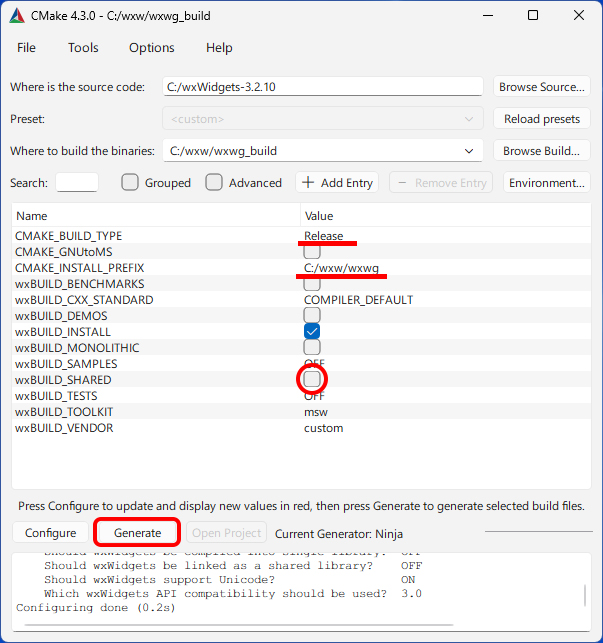The height and width of the screenshot is (643, 603).
Task: Select wxBUILD_TOOLKIT entry name
Action: click(64, 412)
